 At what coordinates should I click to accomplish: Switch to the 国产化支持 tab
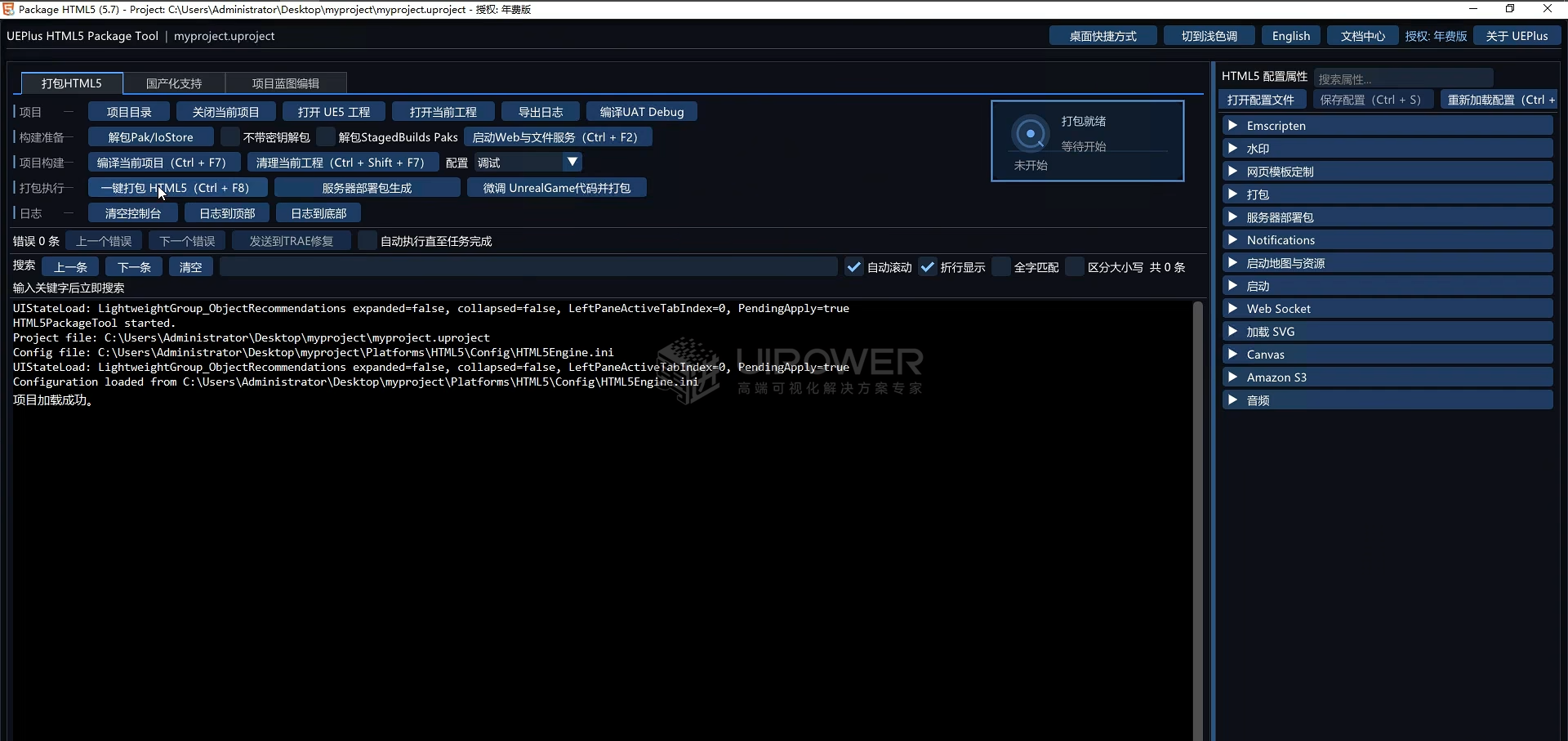click(174, 83)
